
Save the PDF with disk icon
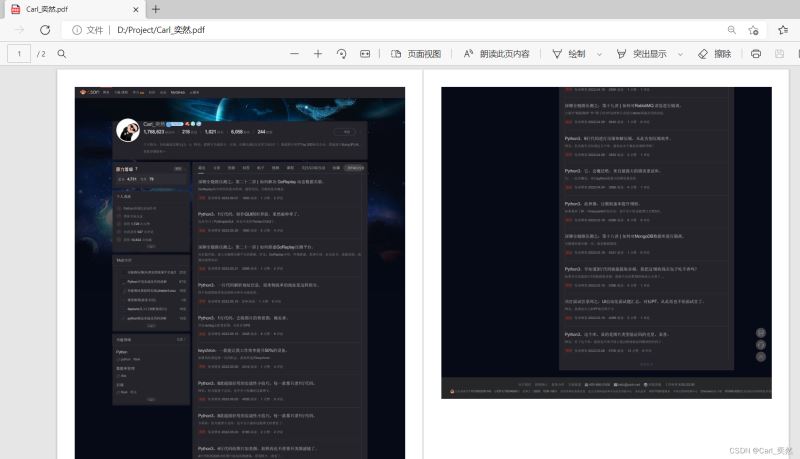pos(779,54)
